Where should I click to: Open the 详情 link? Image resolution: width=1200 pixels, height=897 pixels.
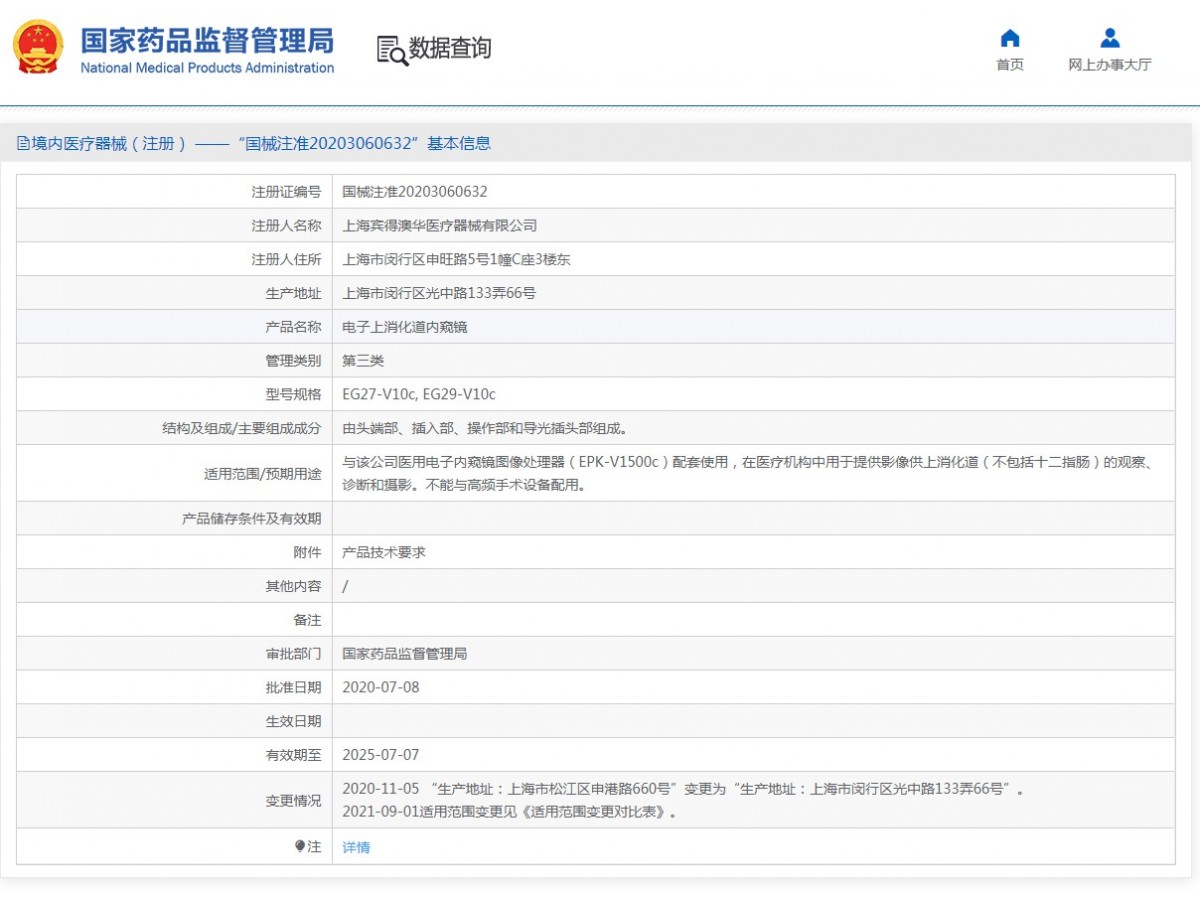click(356, 847)
